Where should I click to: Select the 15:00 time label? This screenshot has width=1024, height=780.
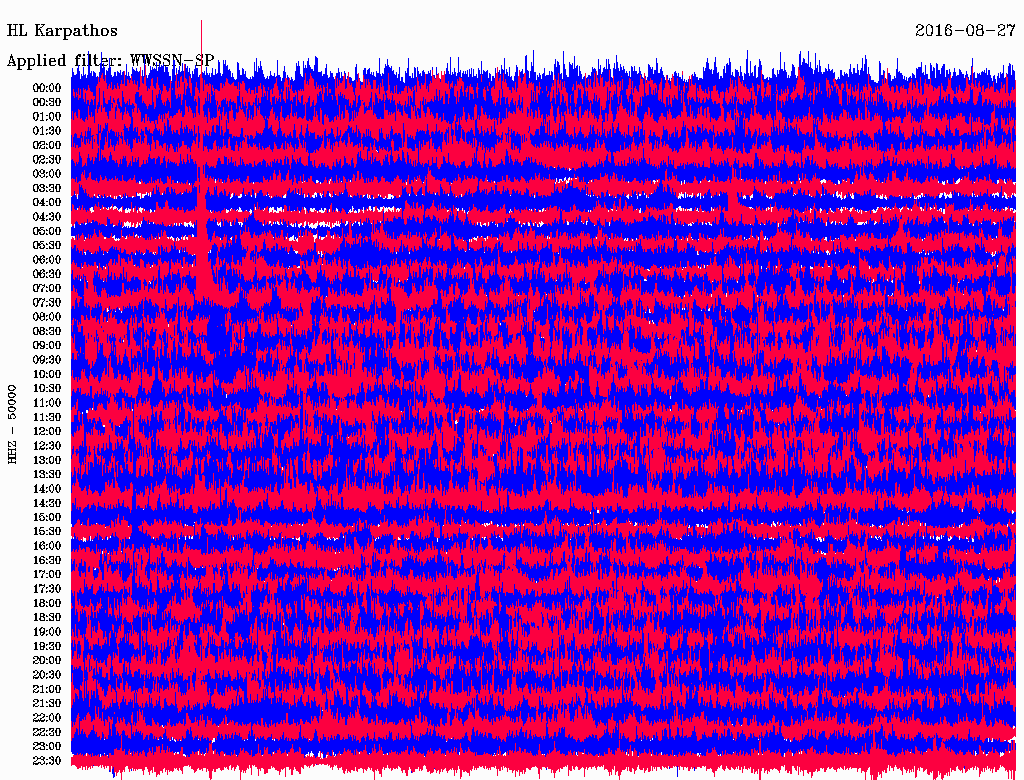tap(47, 517)
